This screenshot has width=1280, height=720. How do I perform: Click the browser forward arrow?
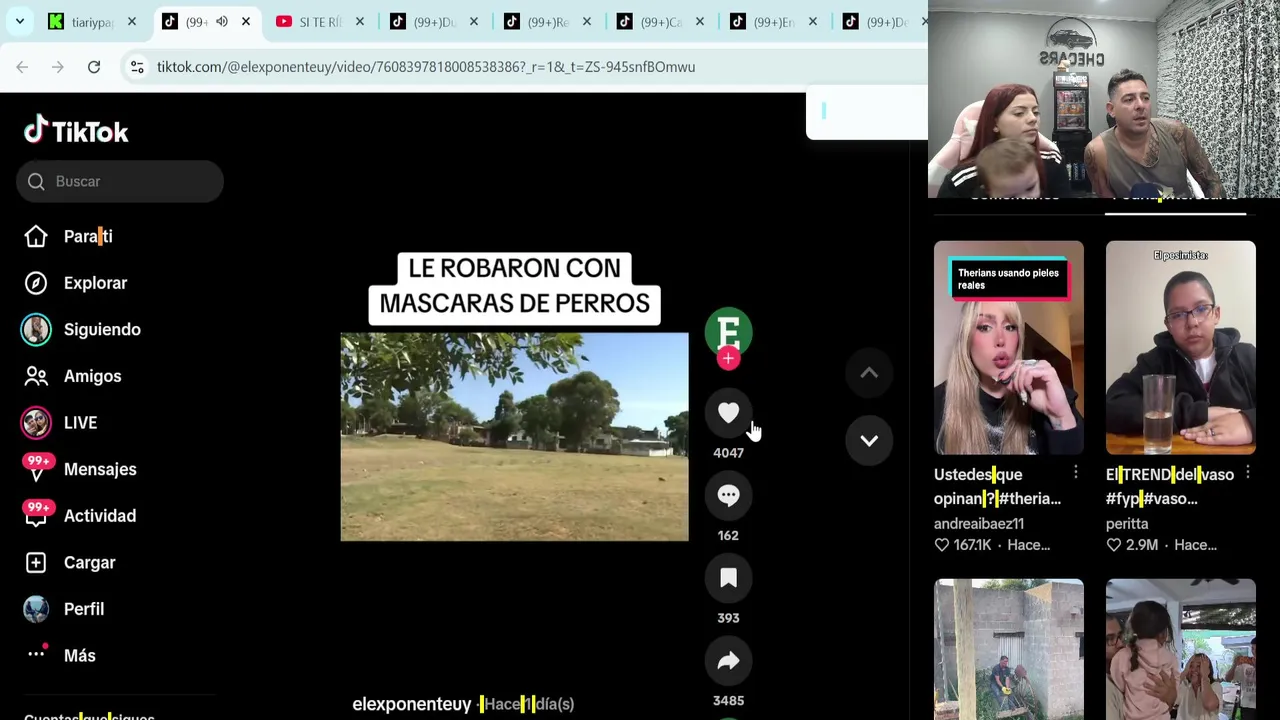click(x=58, y=67)
